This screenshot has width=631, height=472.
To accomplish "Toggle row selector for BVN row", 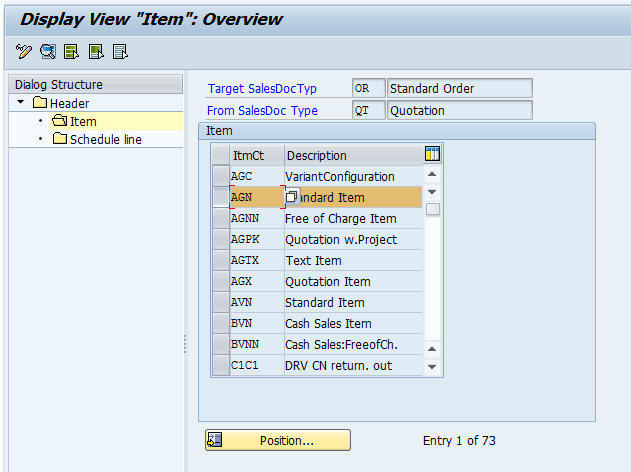I will [x=220, y=323].
